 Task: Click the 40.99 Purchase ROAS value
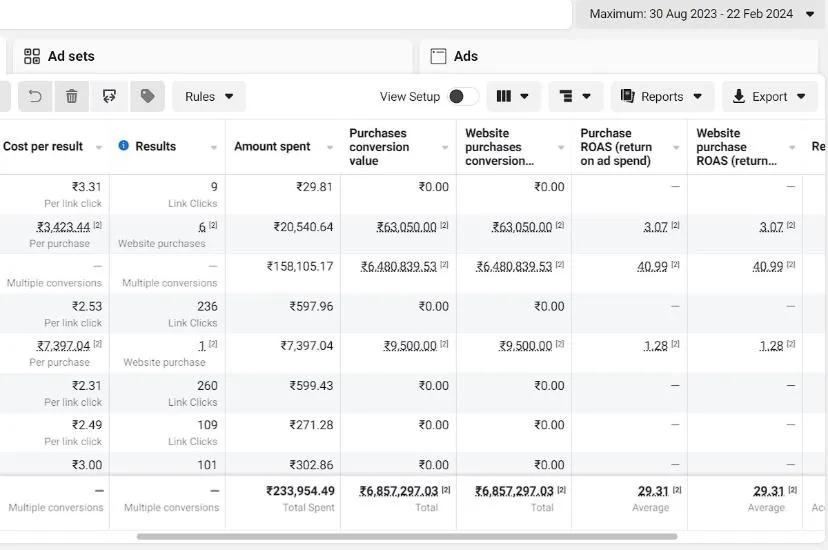click(653, 266)
